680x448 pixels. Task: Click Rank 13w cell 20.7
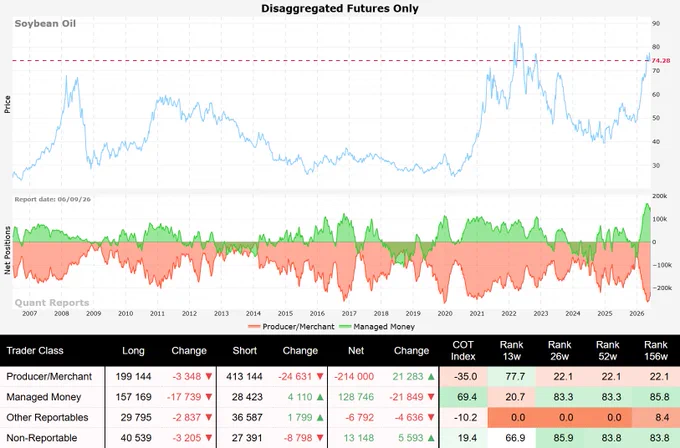[512, 397]
